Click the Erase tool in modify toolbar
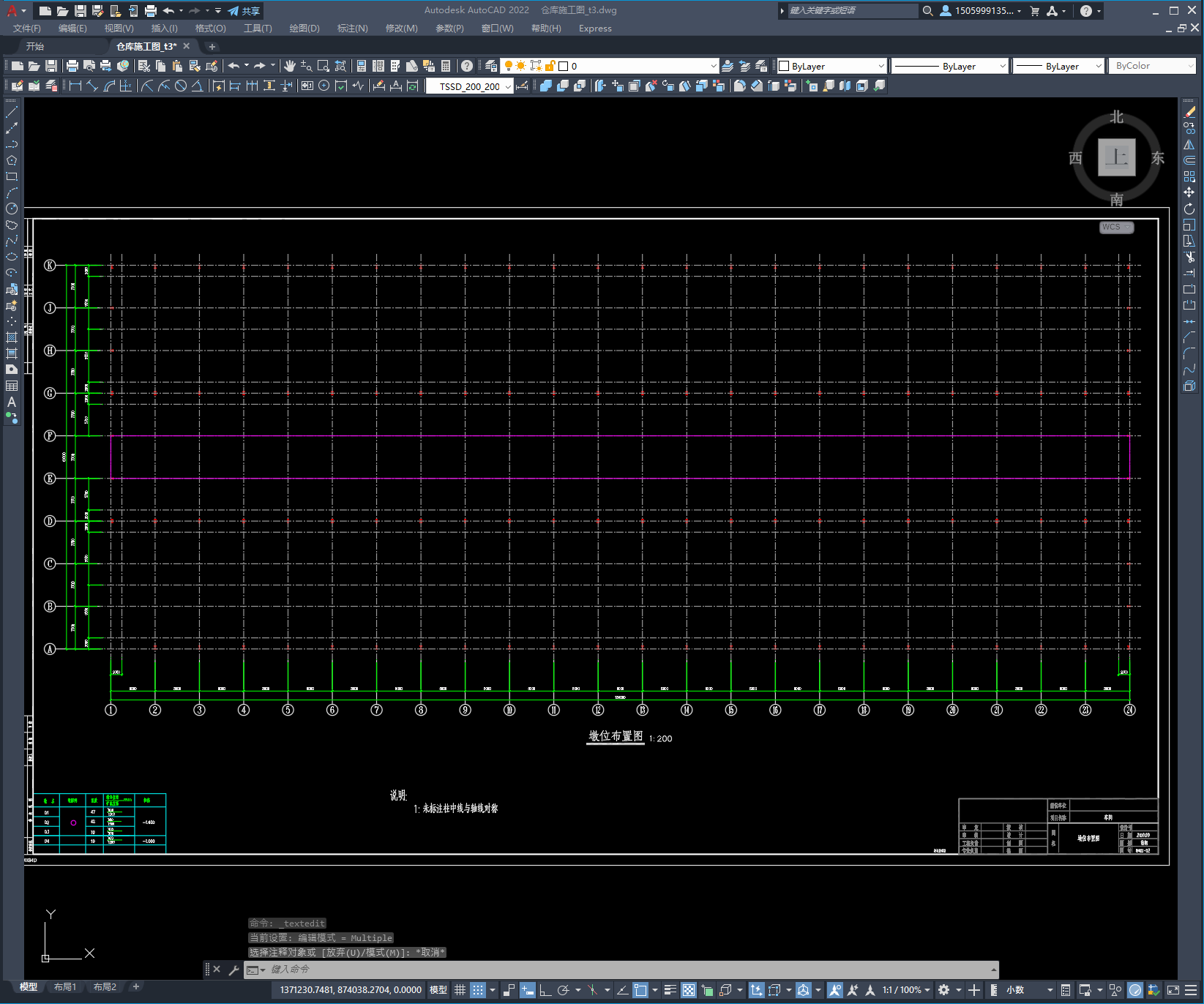This screenshot has height=1004, width=1204. click(x=1189, y=112)
